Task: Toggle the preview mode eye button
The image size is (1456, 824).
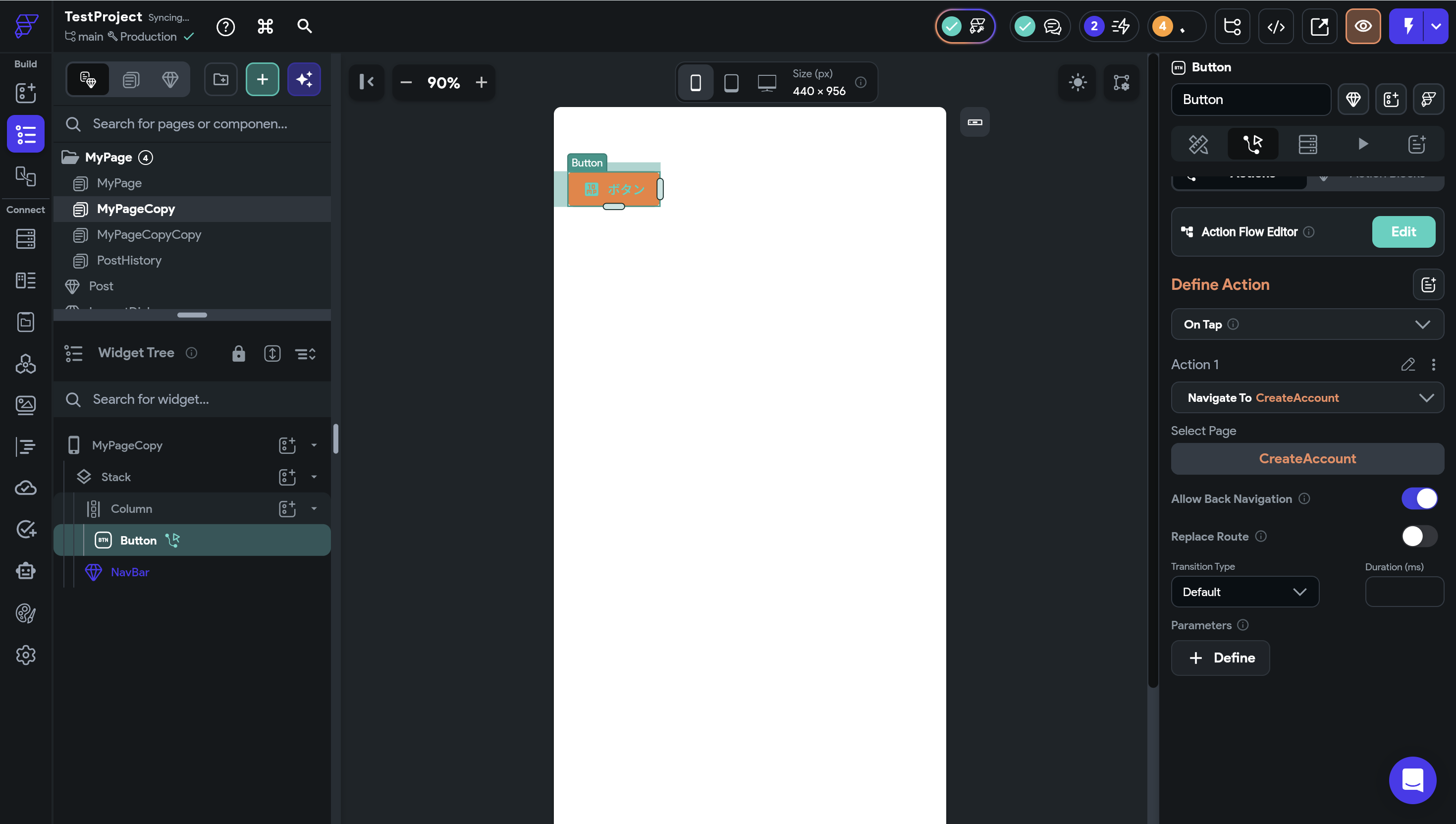Action: point(1363,27)
